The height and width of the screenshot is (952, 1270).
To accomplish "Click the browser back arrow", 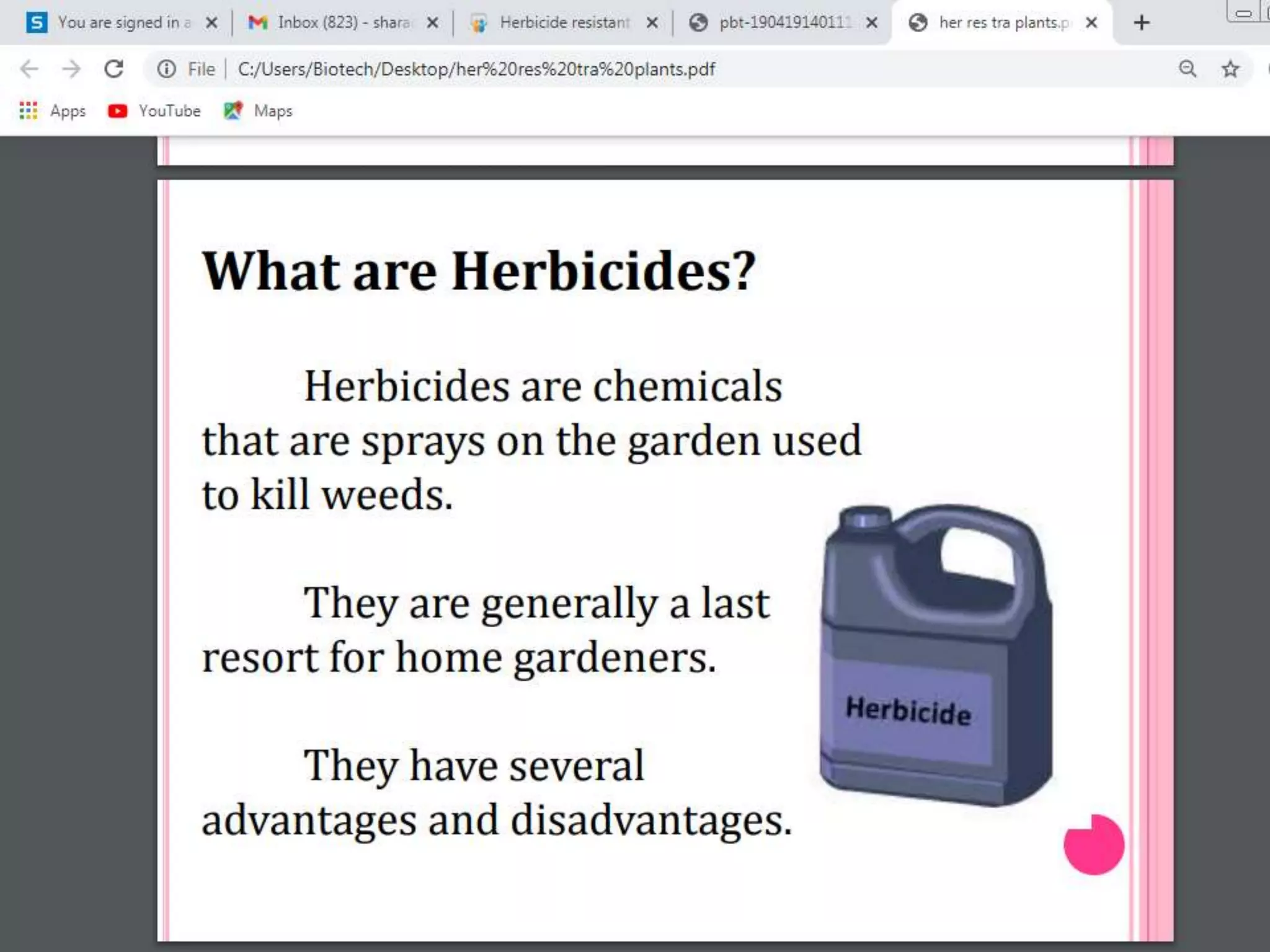I will tap(29, 68).
